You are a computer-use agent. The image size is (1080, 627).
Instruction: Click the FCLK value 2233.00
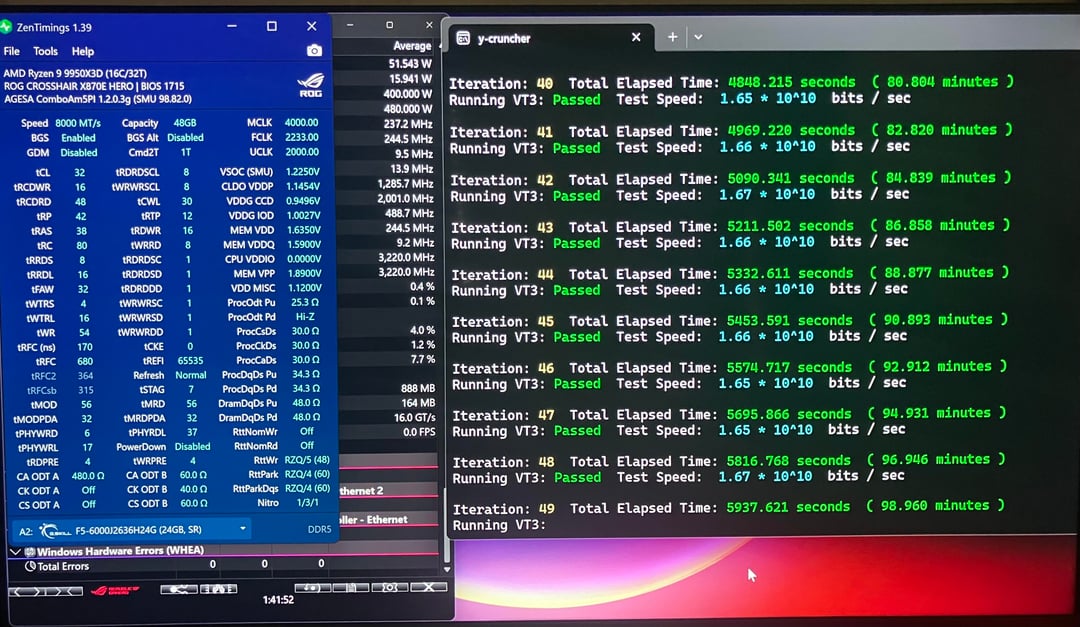click(x=302, y=137)
